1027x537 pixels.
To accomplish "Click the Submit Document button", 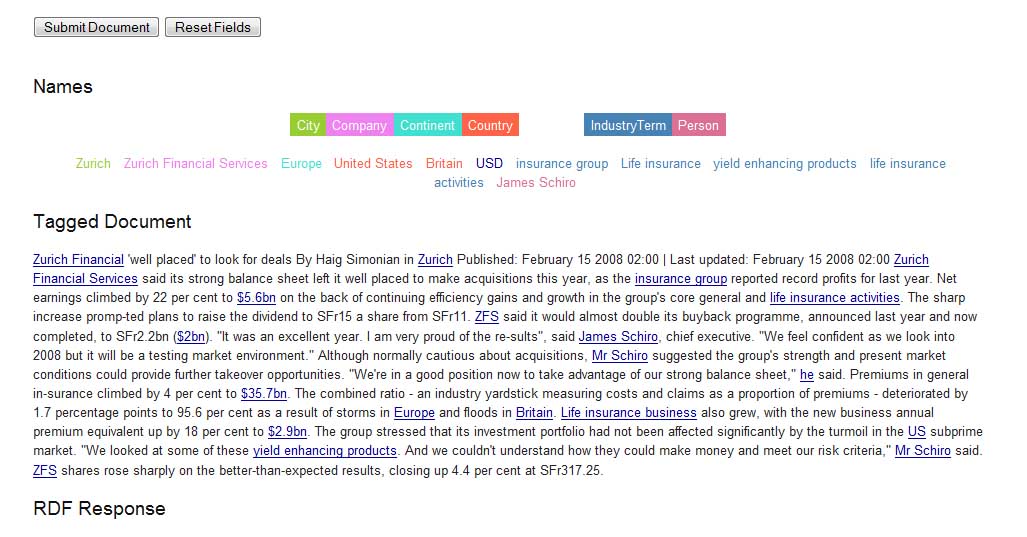I will pyautogui.click(x=96, y=27).
